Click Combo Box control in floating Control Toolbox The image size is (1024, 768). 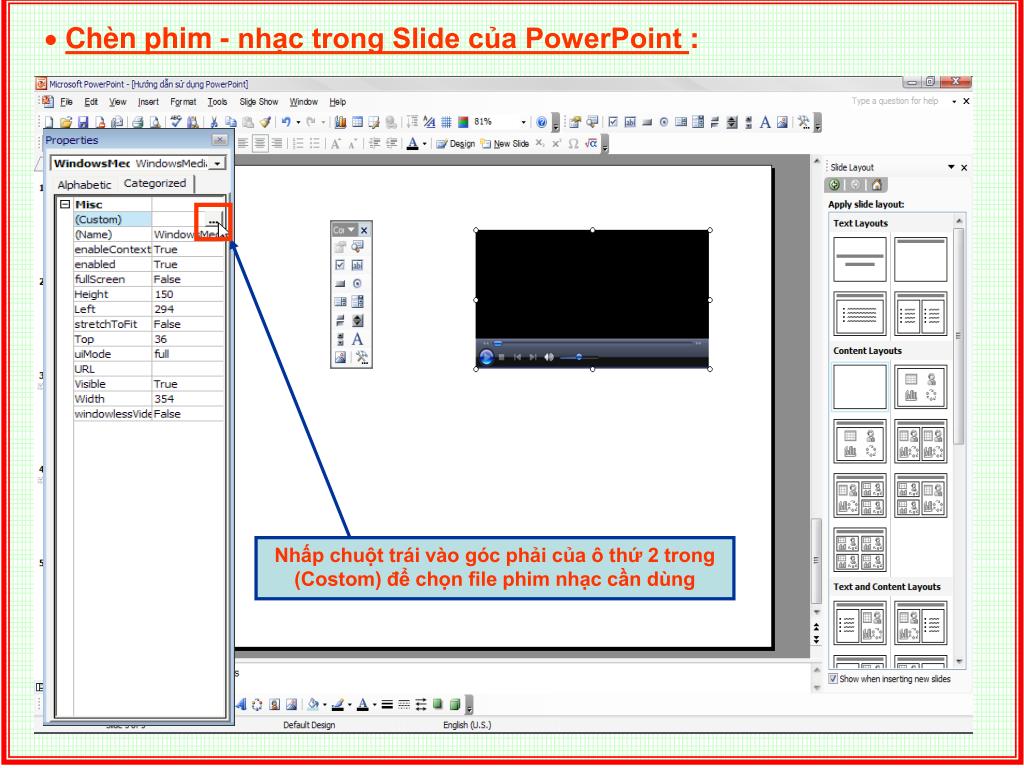pos(357,302)
